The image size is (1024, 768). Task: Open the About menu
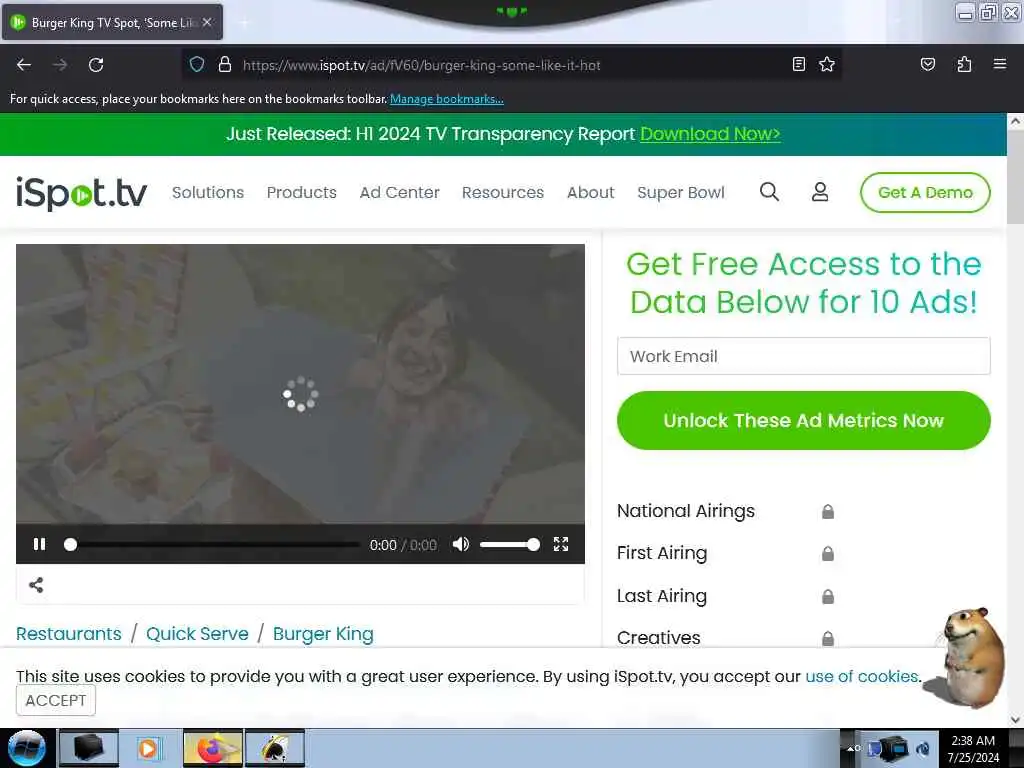pyautogui.click(x=590, y=193)
